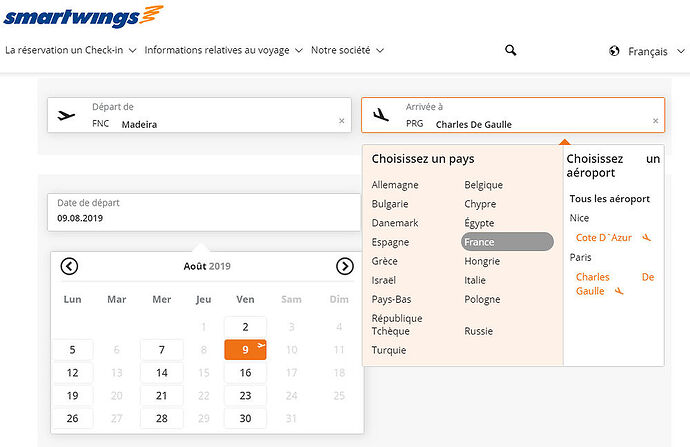Click the Date de départ field

[x=204, y=212]
